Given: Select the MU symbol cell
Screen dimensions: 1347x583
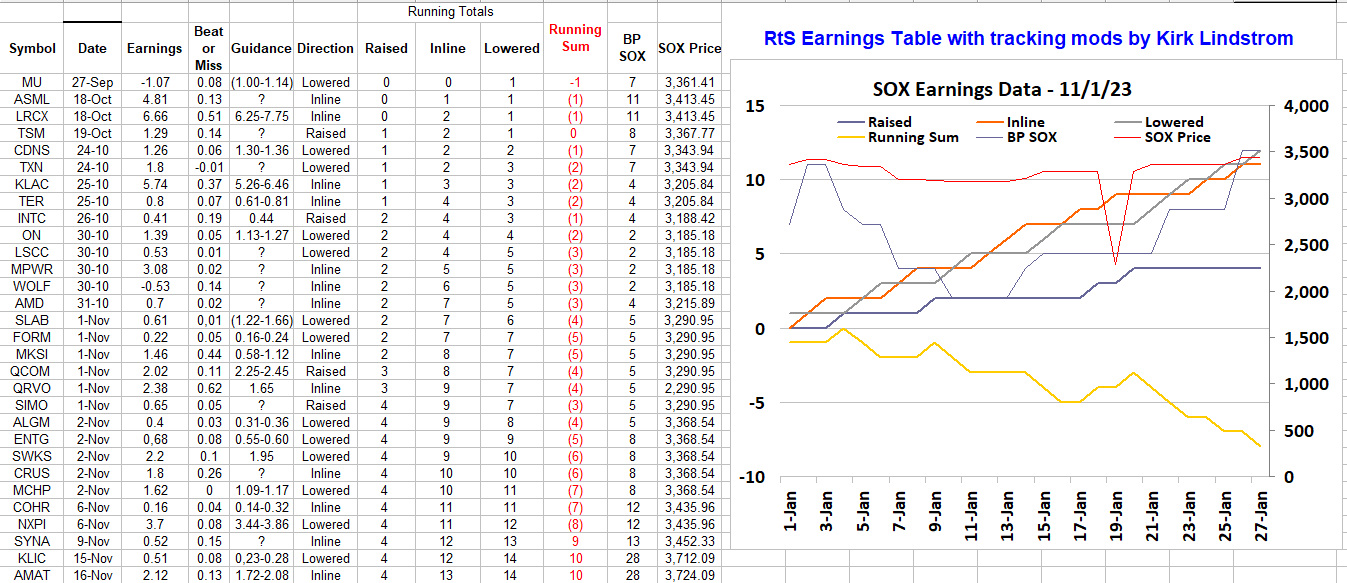Looking at the screenshot, I should pyautogui.click(x=32, y=82).
